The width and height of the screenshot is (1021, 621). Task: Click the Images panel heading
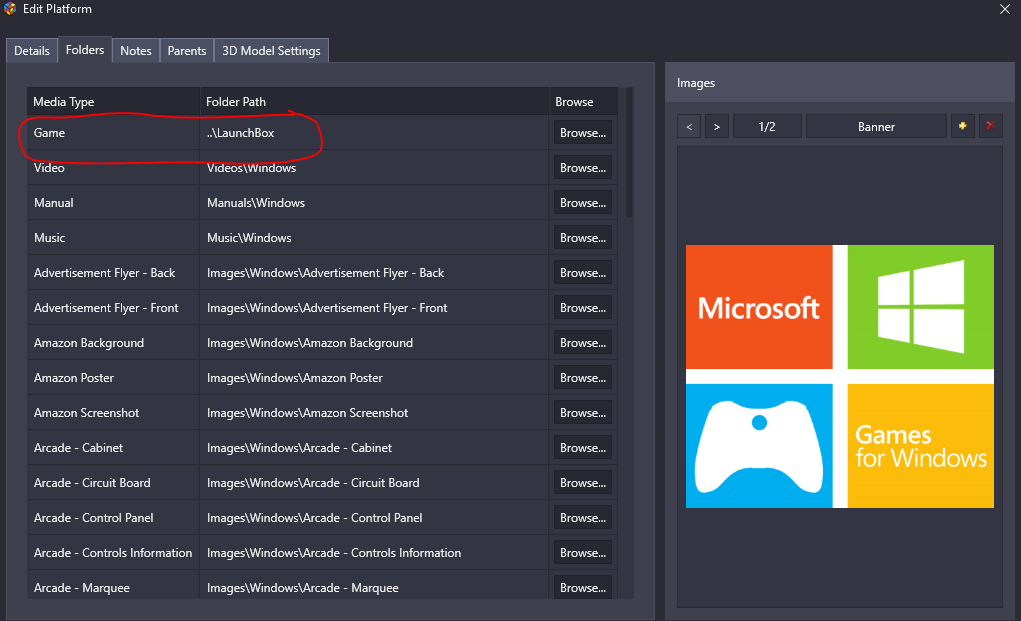[x=695, y=83]
